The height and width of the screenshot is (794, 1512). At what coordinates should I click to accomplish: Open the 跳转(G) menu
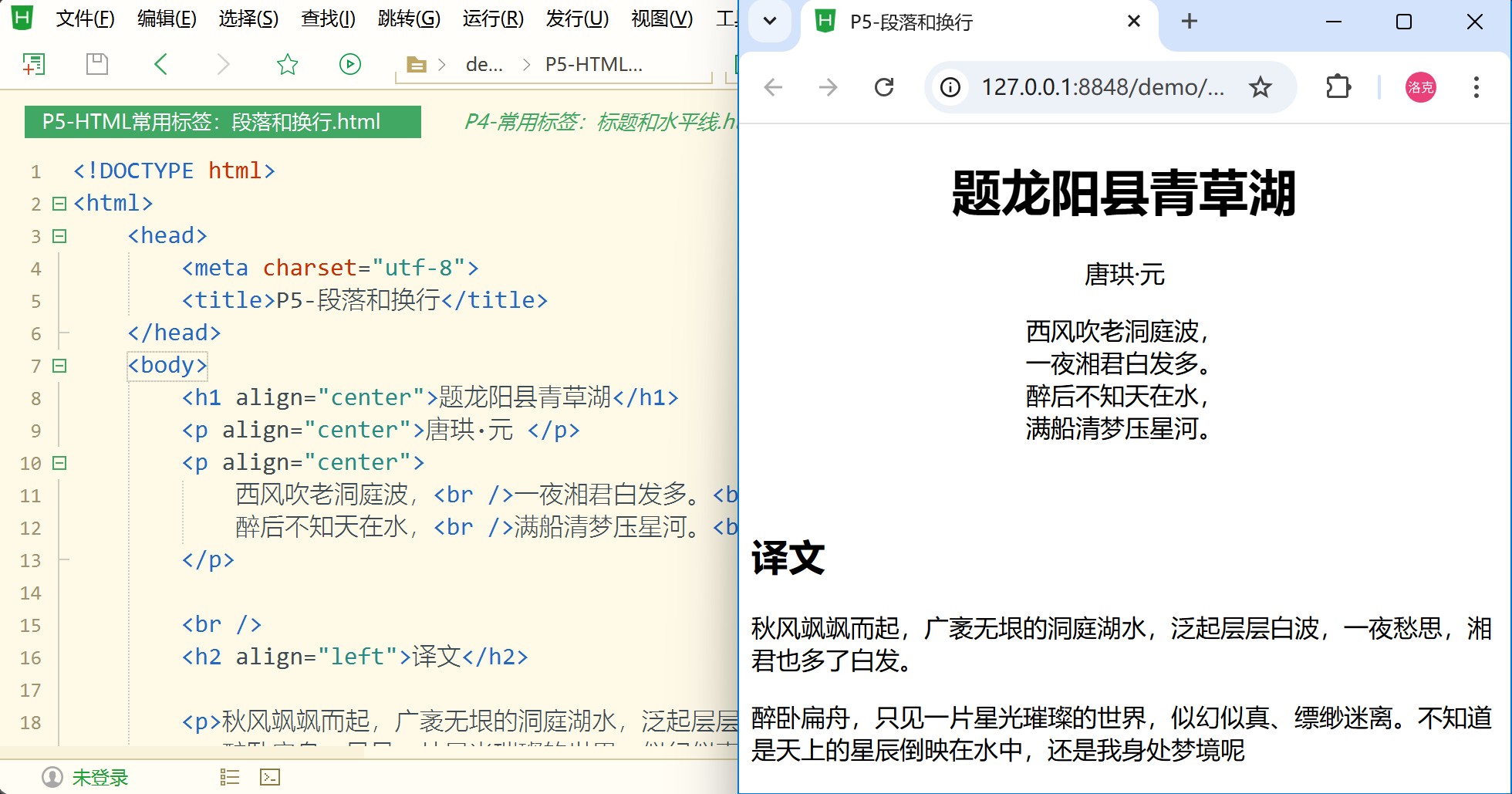409,19
